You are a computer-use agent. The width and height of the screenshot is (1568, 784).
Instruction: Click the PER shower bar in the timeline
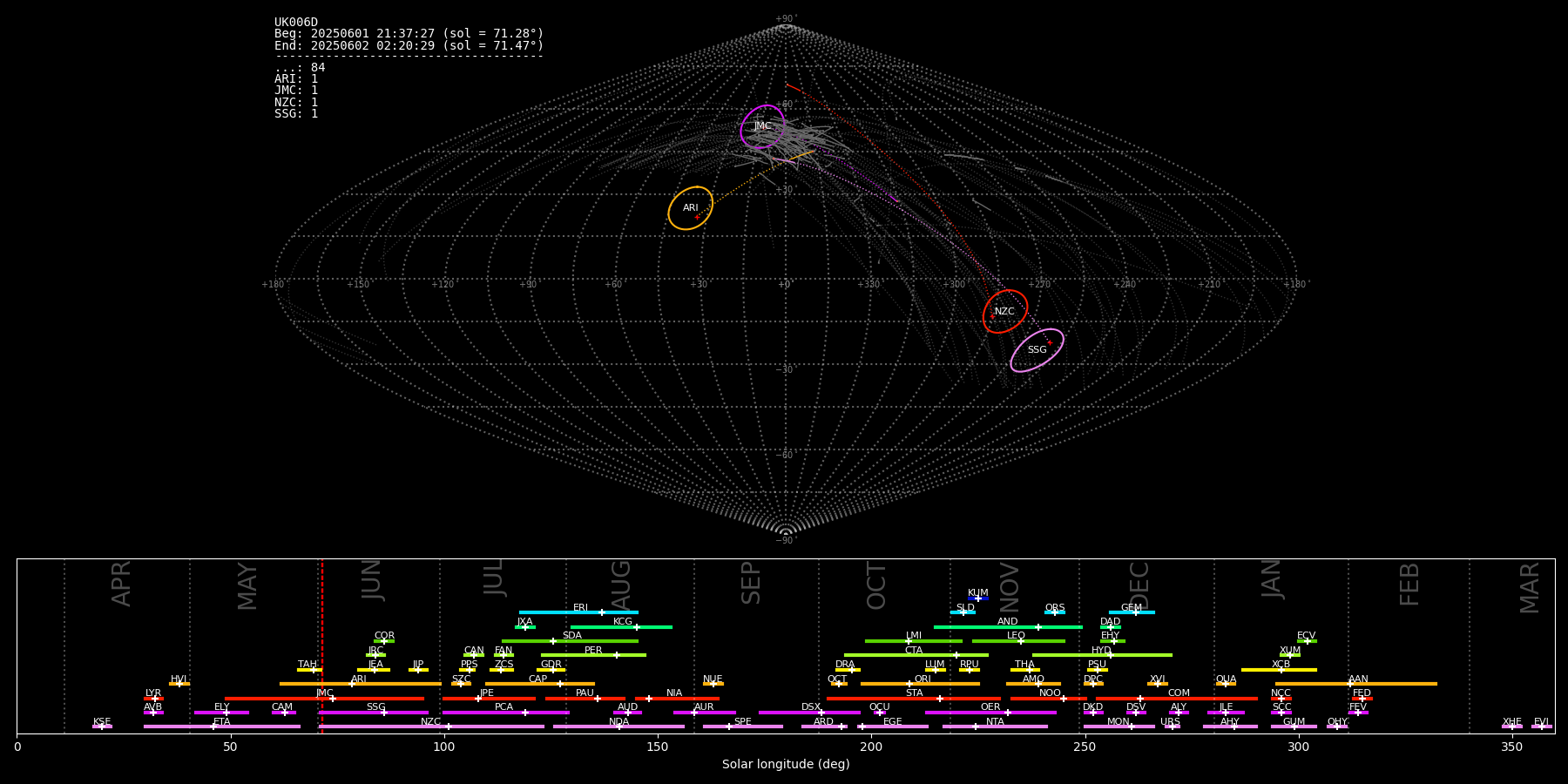tap(593, 655)
